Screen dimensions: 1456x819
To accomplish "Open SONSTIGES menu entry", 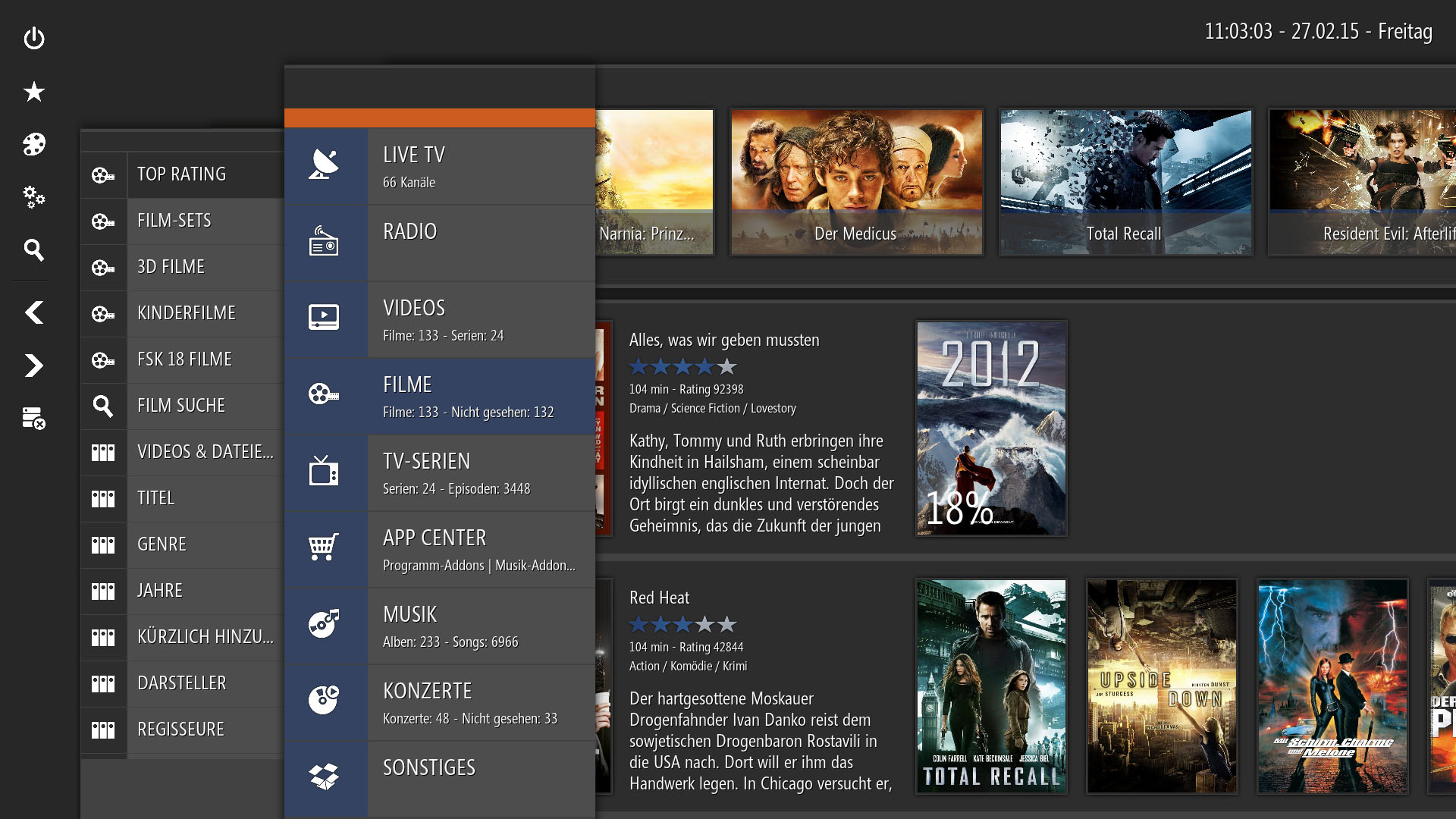I will coord(440,779).
